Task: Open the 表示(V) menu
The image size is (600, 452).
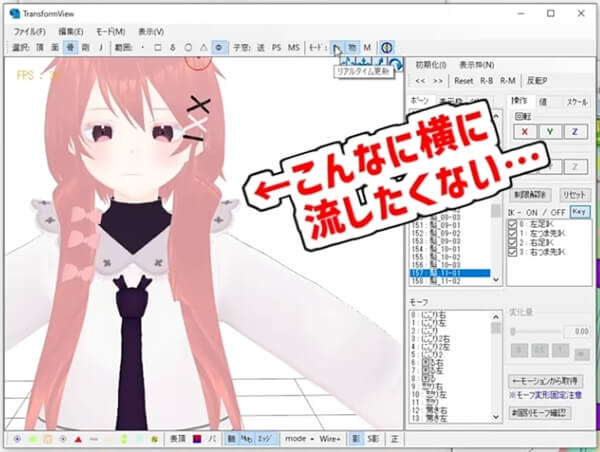Action: (x=149, y=32)
